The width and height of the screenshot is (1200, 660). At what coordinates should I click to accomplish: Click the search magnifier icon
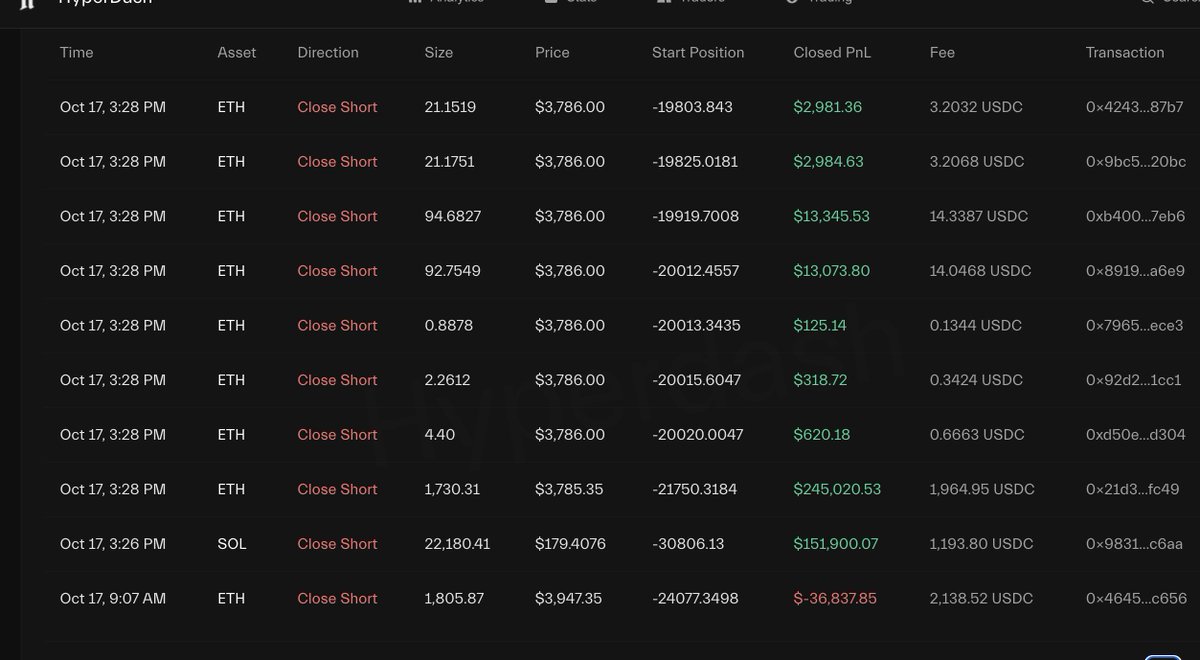click(1148, 2)
